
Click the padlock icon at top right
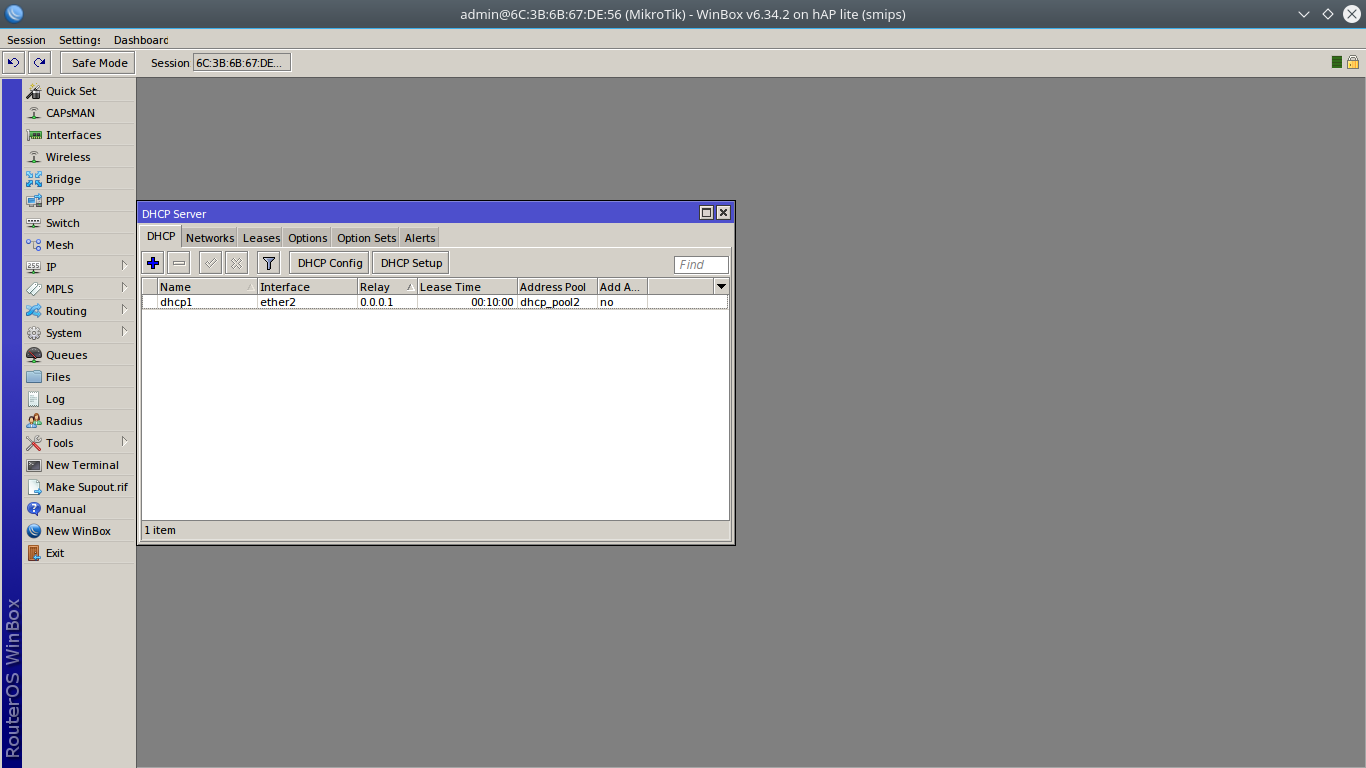(1353, 62)
